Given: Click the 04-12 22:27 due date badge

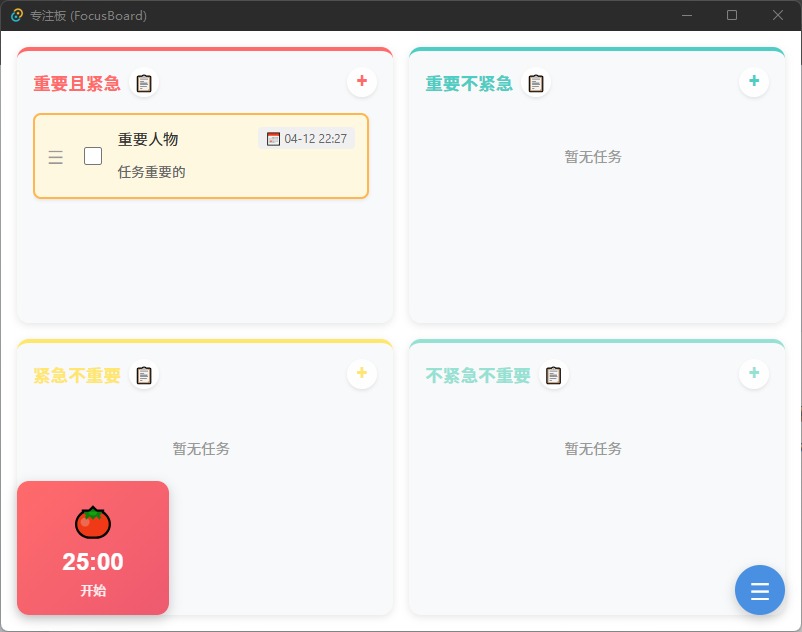Looking at the screenshot, I should [x=306, y=139].
